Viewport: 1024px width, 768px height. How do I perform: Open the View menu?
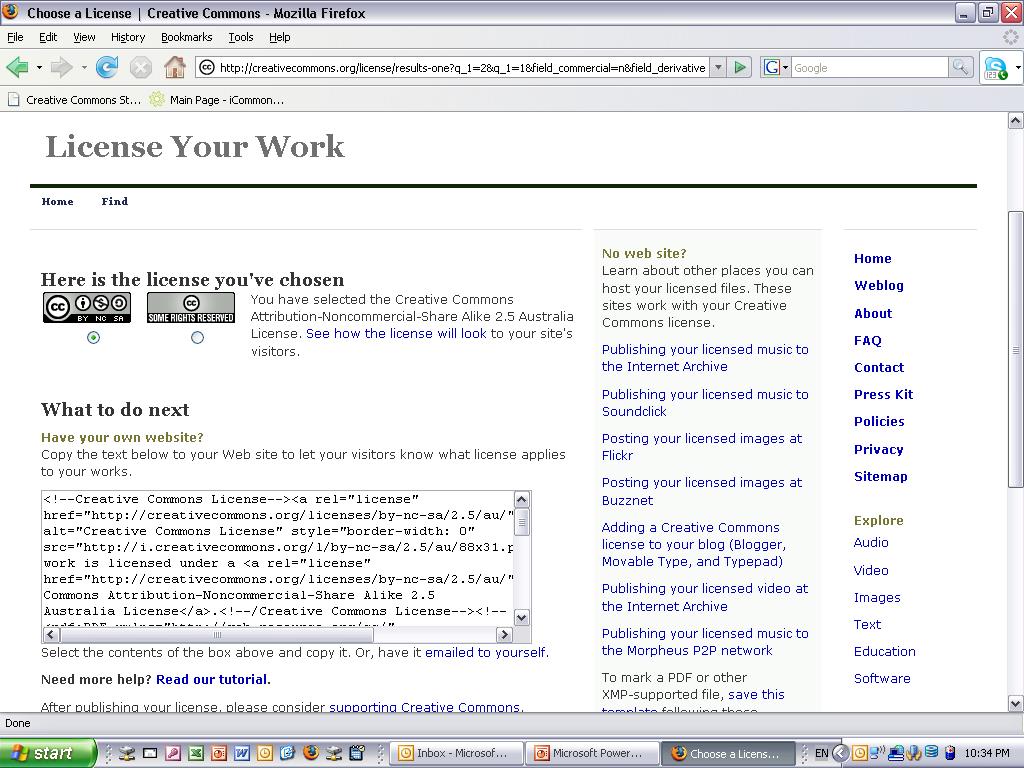[84, 37]
